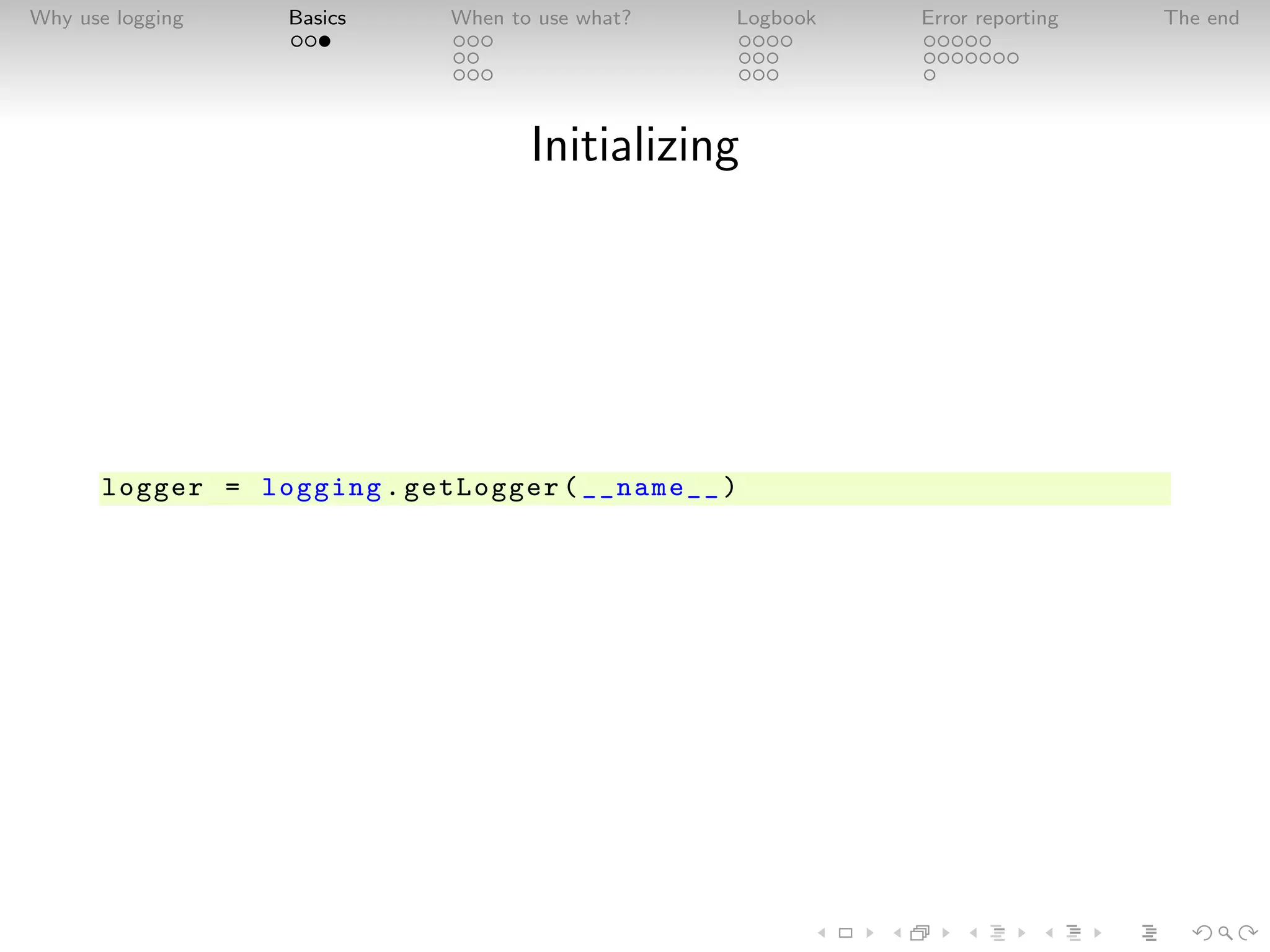The image size is (1270, 952).
Task: Advance to next slide arrow beside slide icon
Action: (869, 933)
